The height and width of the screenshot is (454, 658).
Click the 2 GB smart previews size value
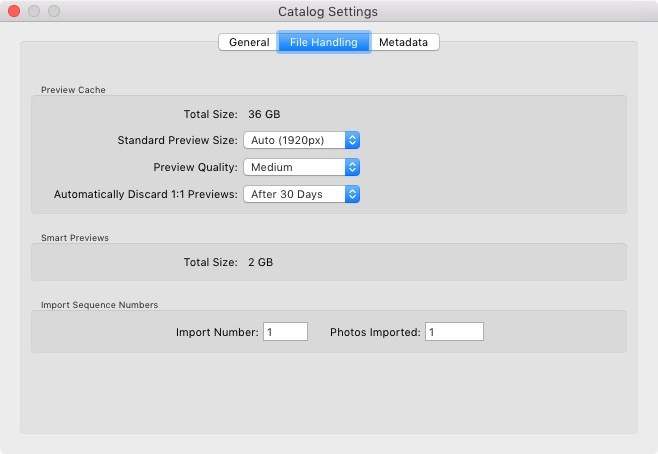click(x=260, y=262)
